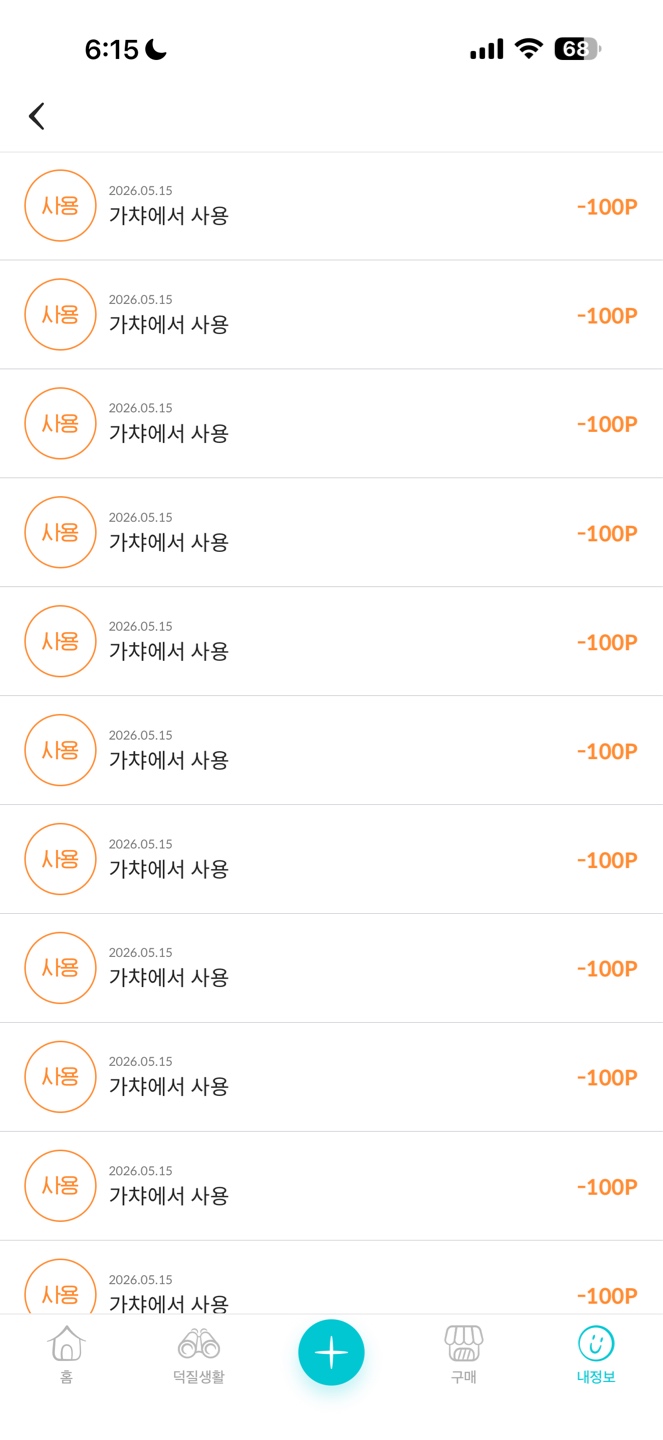
Task: Click the battery indicator showing 68
Action: [x=577, y=49]
